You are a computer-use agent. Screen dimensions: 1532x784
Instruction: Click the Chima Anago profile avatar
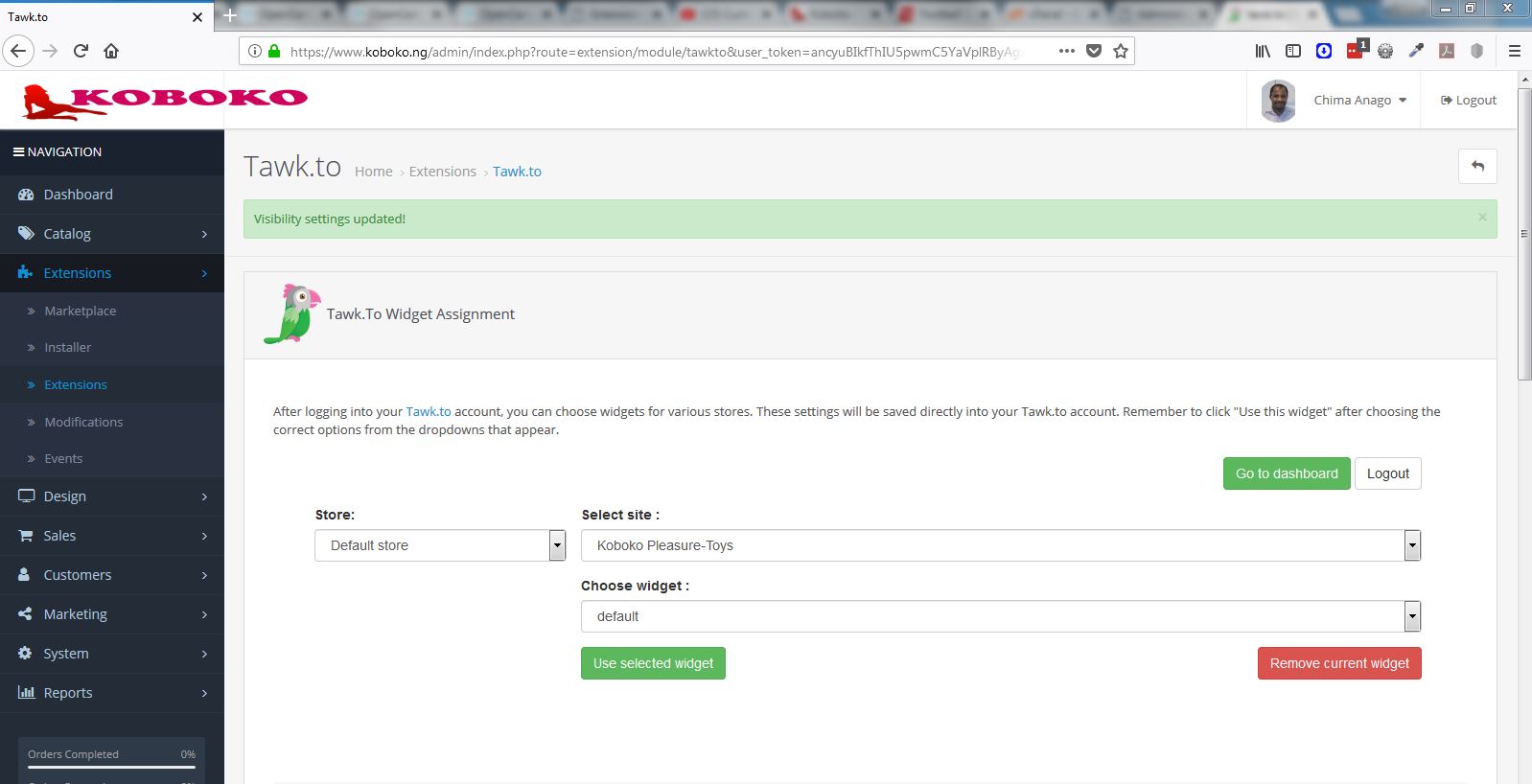[x=1278, y=101]
